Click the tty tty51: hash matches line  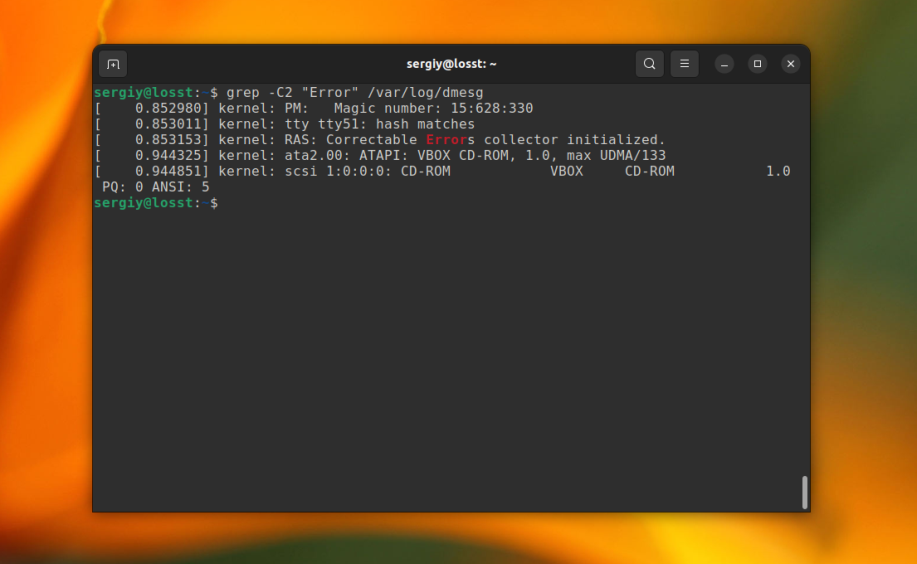tap(284, 124)
